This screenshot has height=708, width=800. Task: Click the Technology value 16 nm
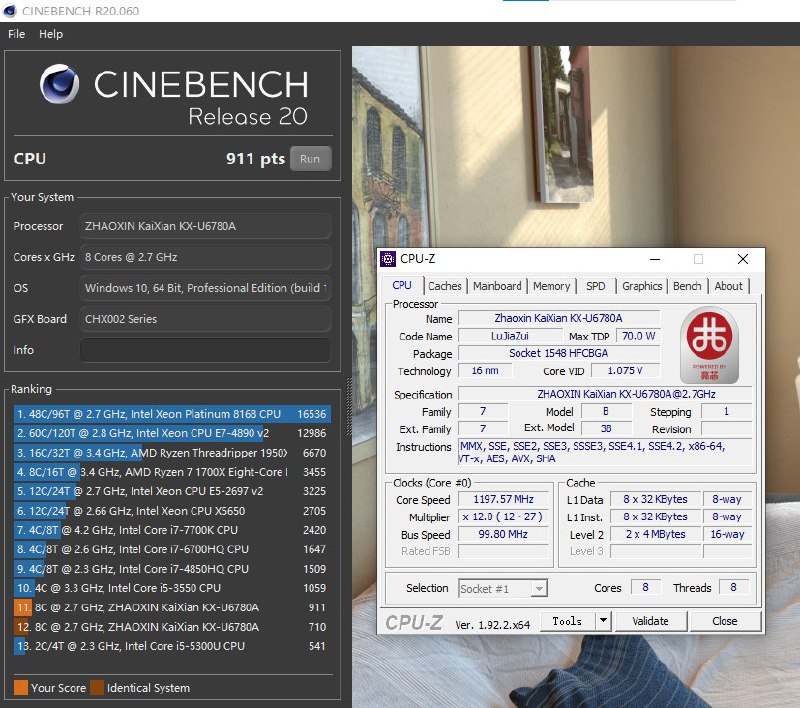coord(485,370)
